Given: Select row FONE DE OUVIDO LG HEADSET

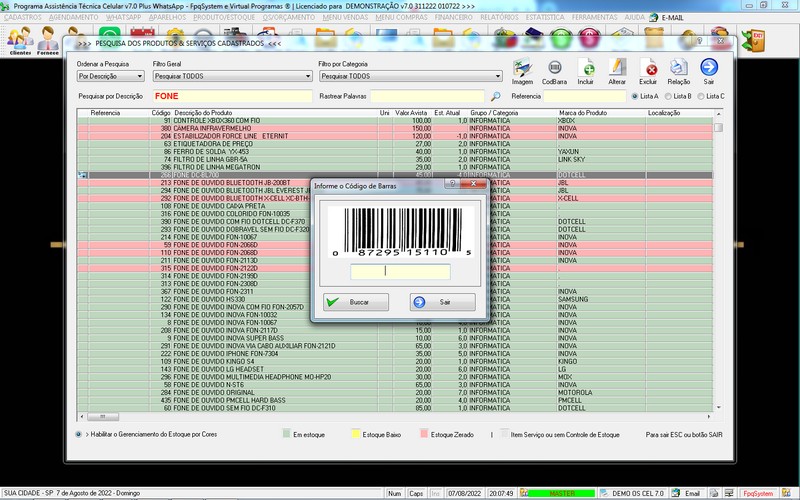Looking at the screenshot, I should 395,369.
